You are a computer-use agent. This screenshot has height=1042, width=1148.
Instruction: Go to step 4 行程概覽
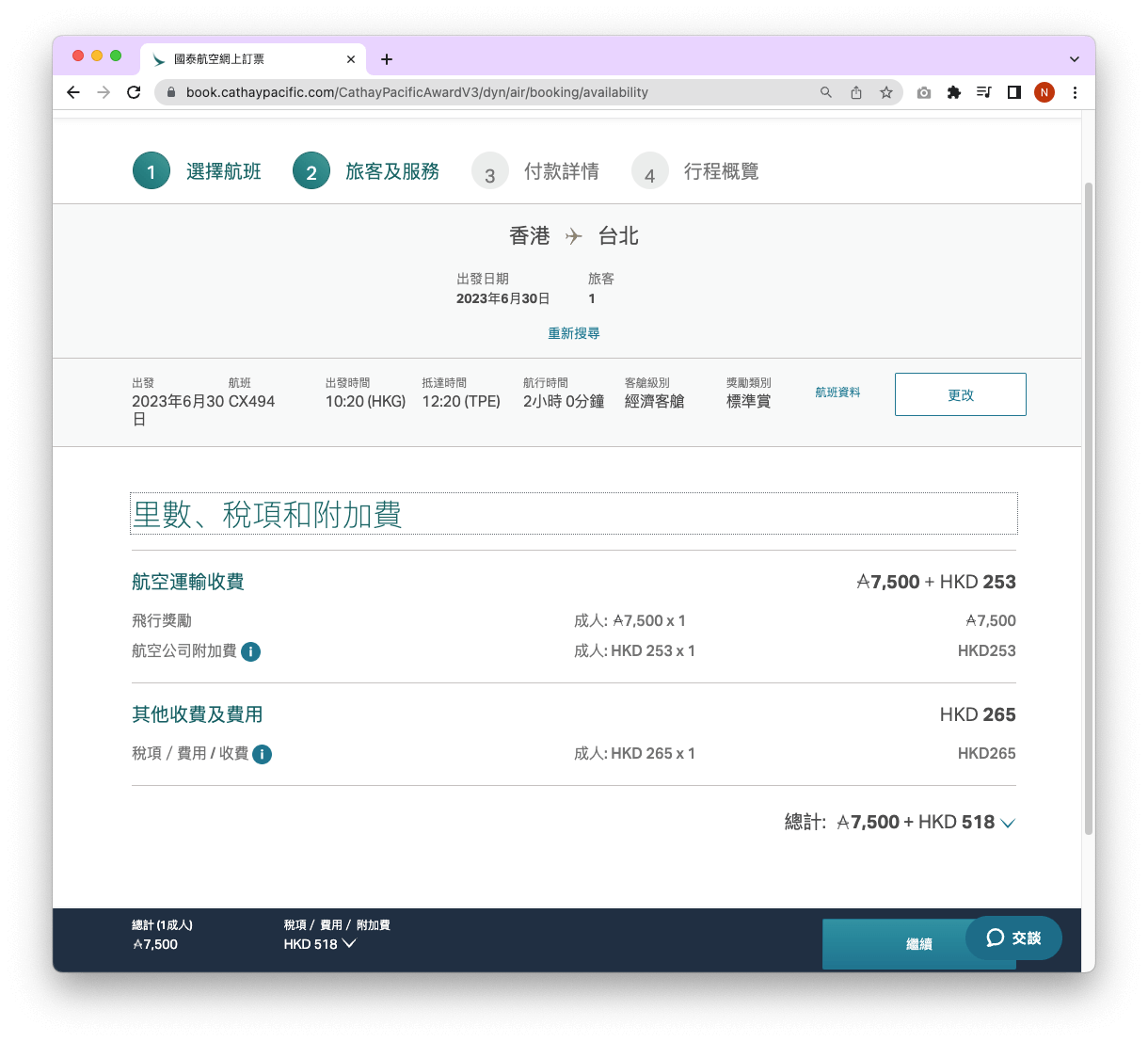coord(695,171)
